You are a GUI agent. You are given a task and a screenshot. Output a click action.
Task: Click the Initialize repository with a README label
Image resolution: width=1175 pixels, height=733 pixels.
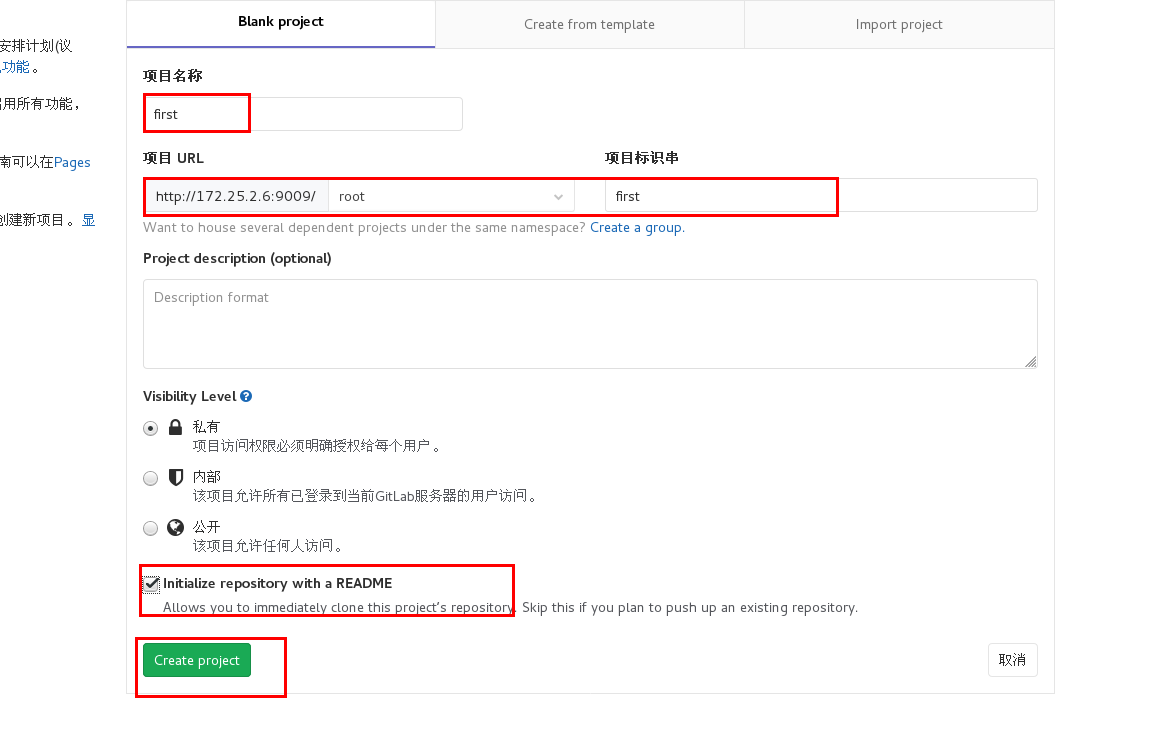[277, 583]
